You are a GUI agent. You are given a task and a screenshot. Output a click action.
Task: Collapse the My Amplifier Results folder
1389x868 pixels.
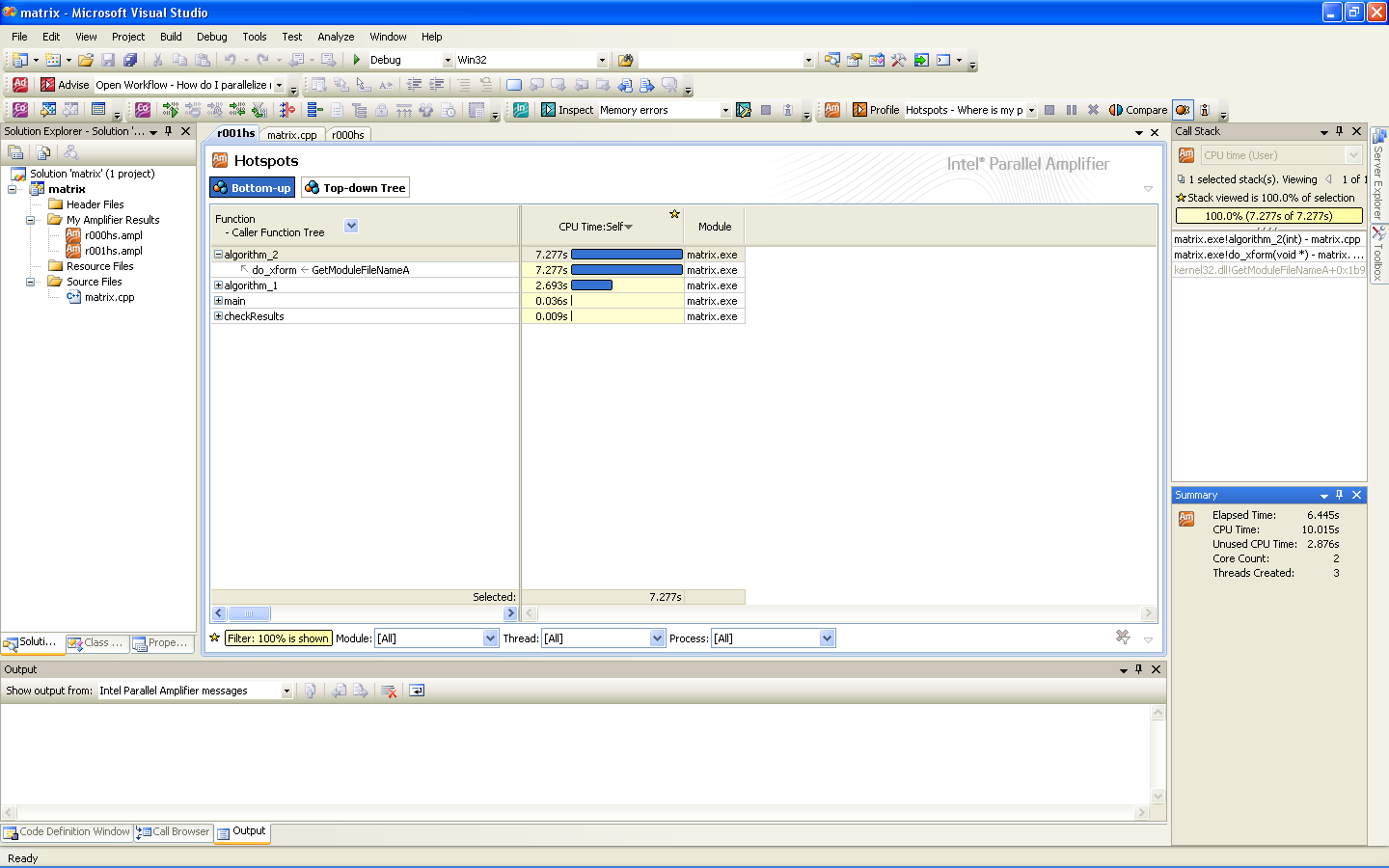31,220
